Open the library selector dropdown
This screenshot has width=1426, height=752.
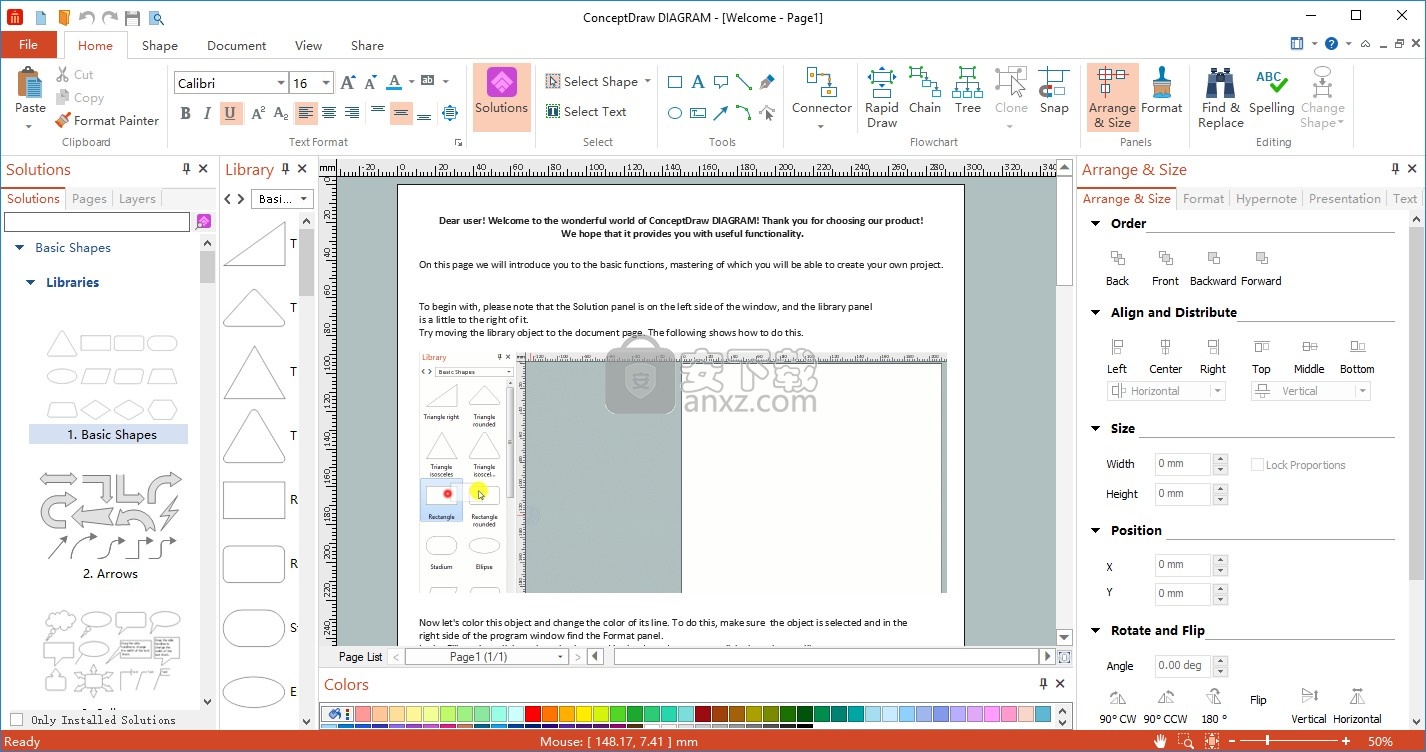coord(305,199)
